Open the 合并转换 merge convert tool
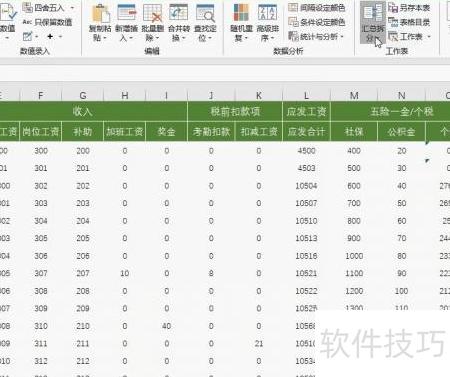 click(179, 23)
